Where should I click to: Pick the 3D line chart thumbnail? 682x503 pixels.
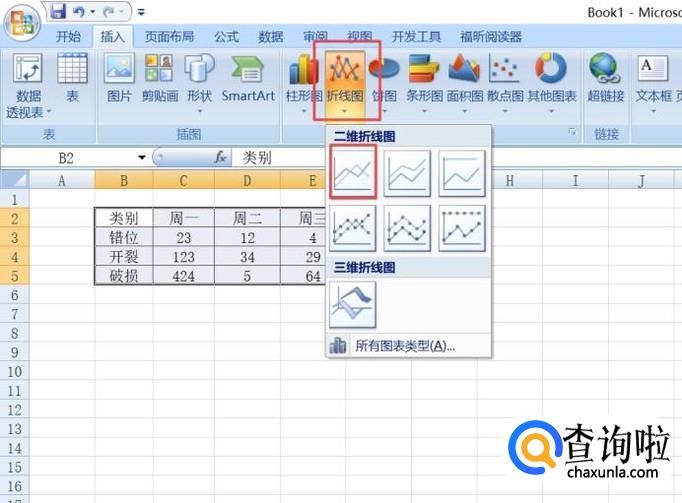click(353, 304)
